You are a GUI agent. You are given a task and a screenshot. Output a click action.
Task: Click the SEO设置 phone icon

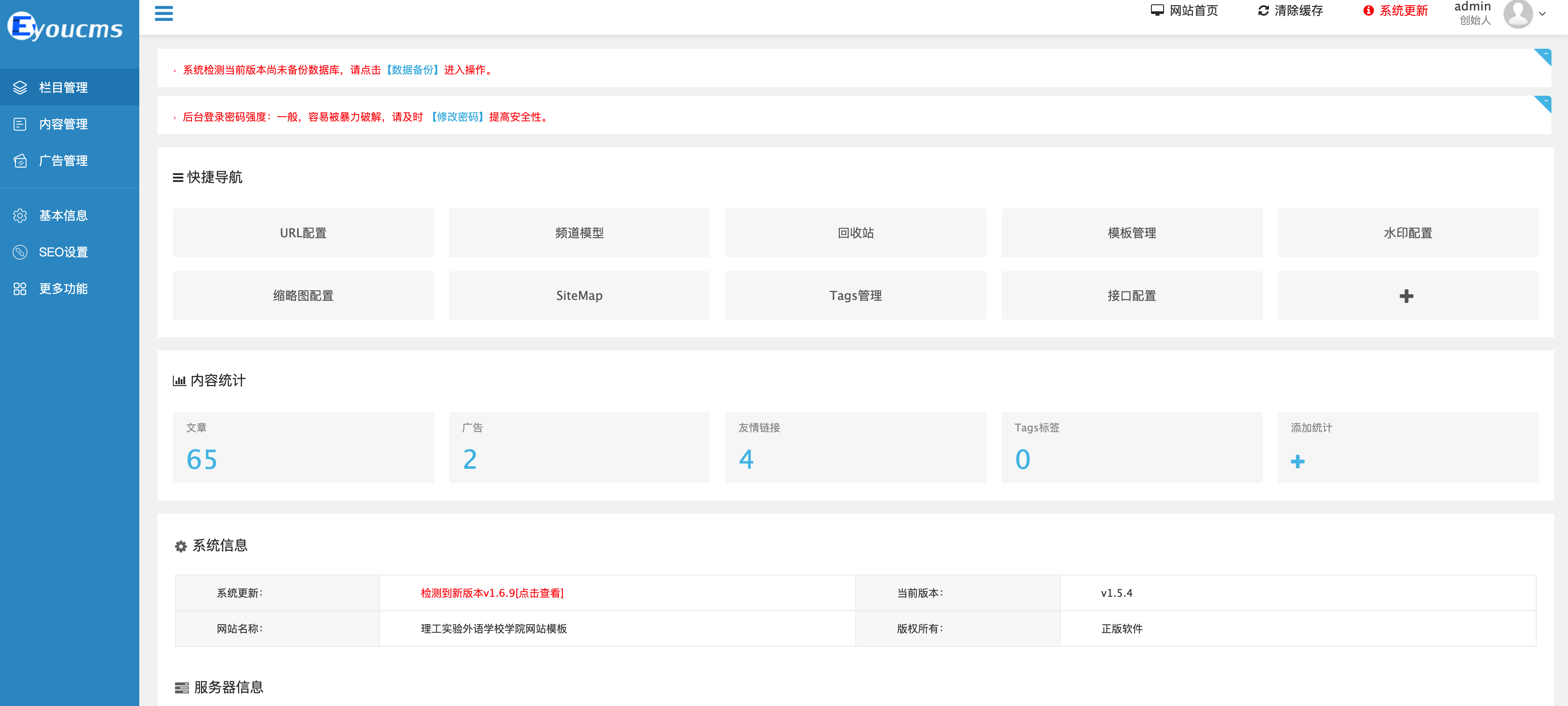20,251
